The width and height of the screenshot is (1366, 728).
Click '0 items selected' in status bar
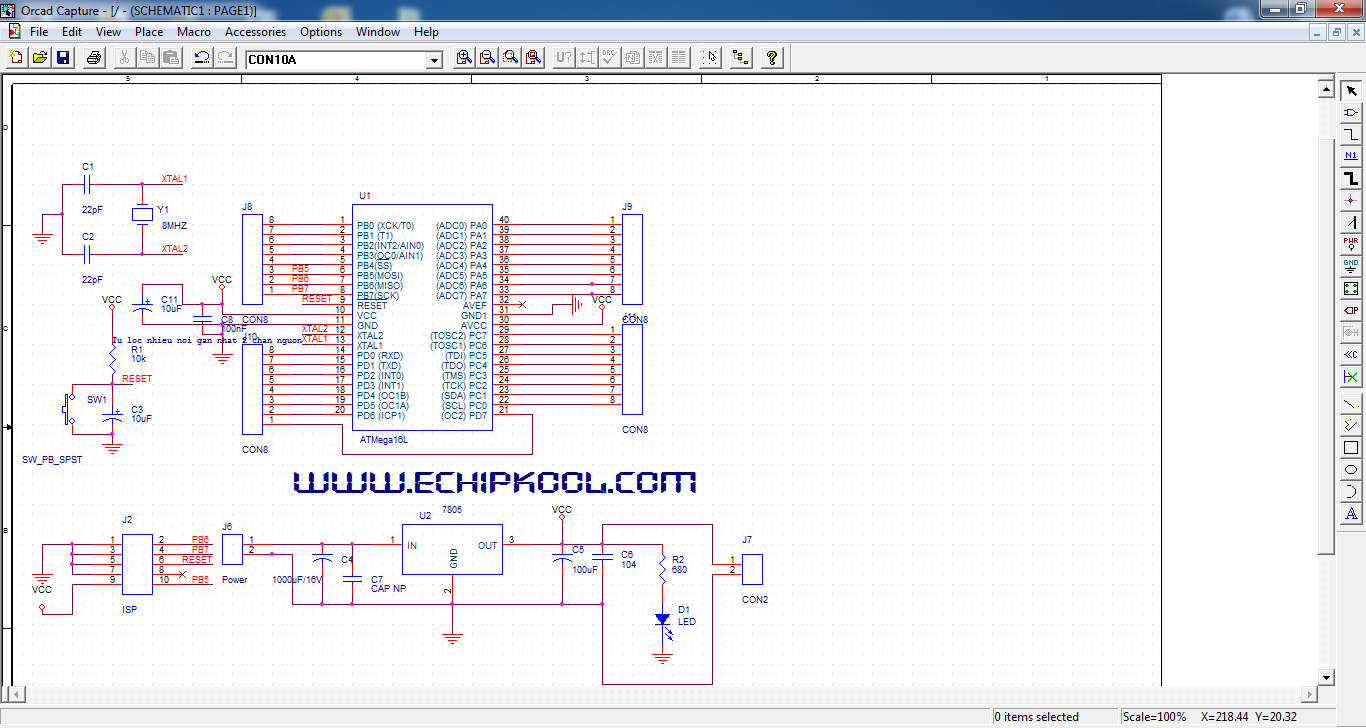[1036, 717]
